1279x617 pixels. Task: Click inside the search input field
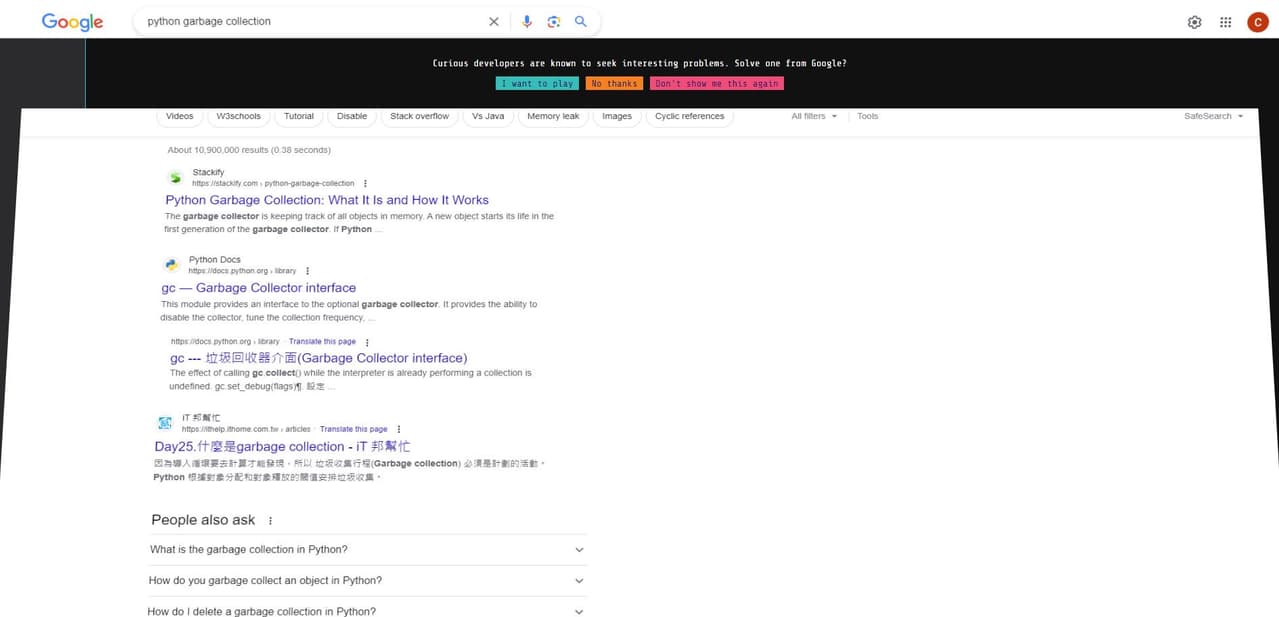(x=300, y=21)
